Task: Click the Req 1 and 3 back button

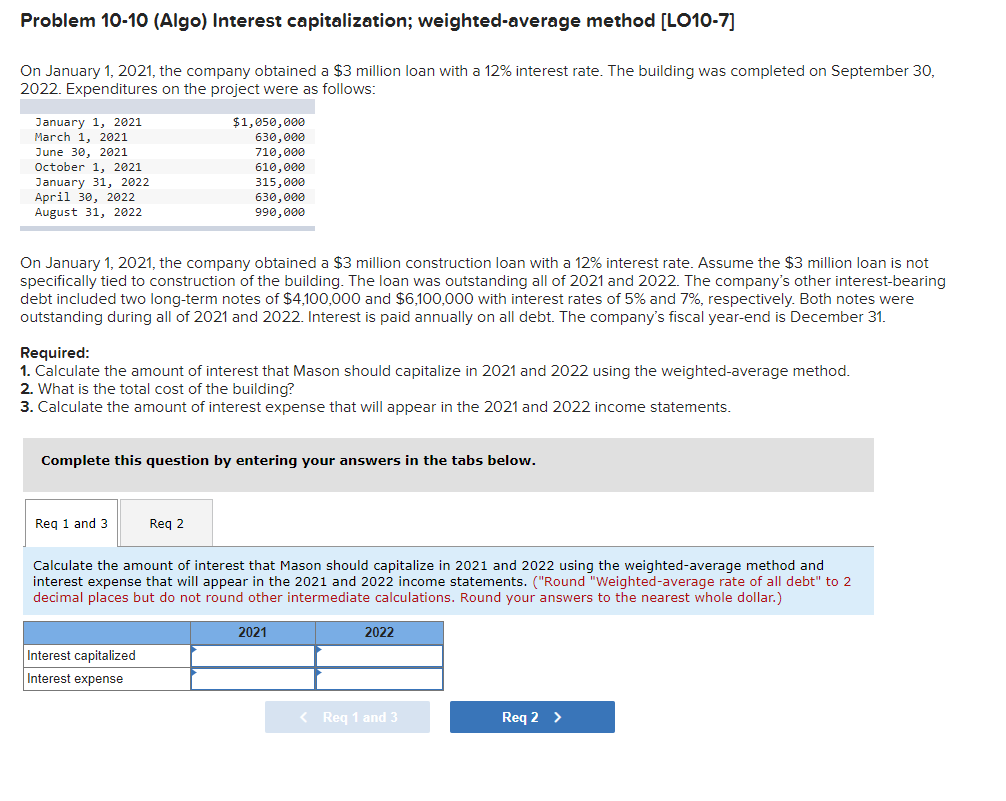Action: (347, 717)
